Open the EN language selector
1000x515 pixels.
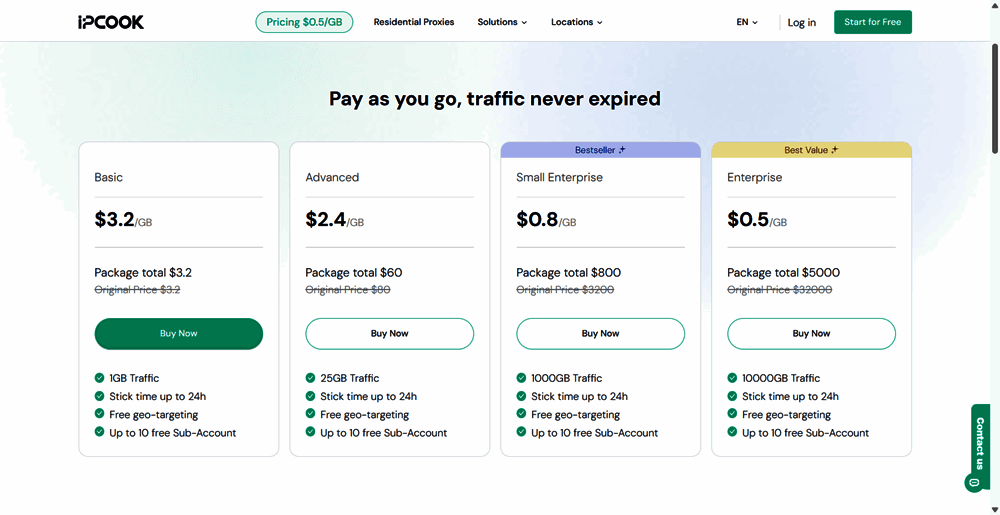pos(747,22)
